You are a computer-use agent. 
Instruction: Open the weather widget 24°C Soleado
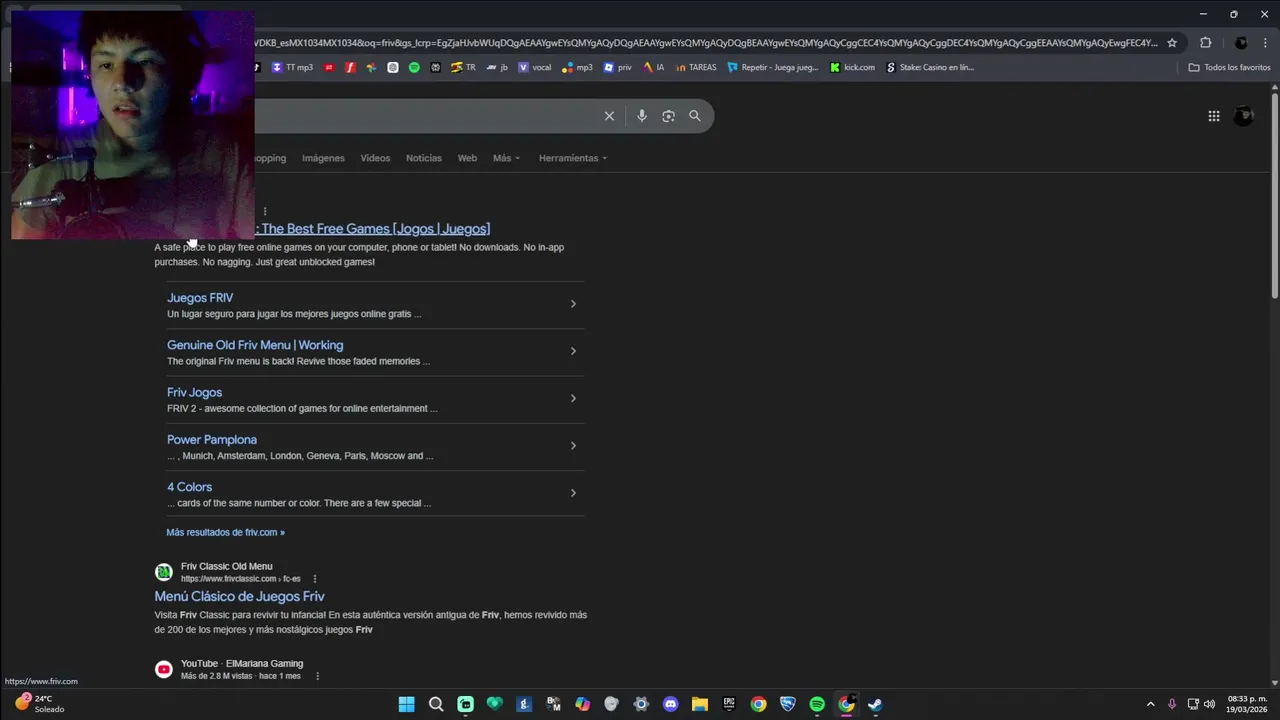[38, 704]
